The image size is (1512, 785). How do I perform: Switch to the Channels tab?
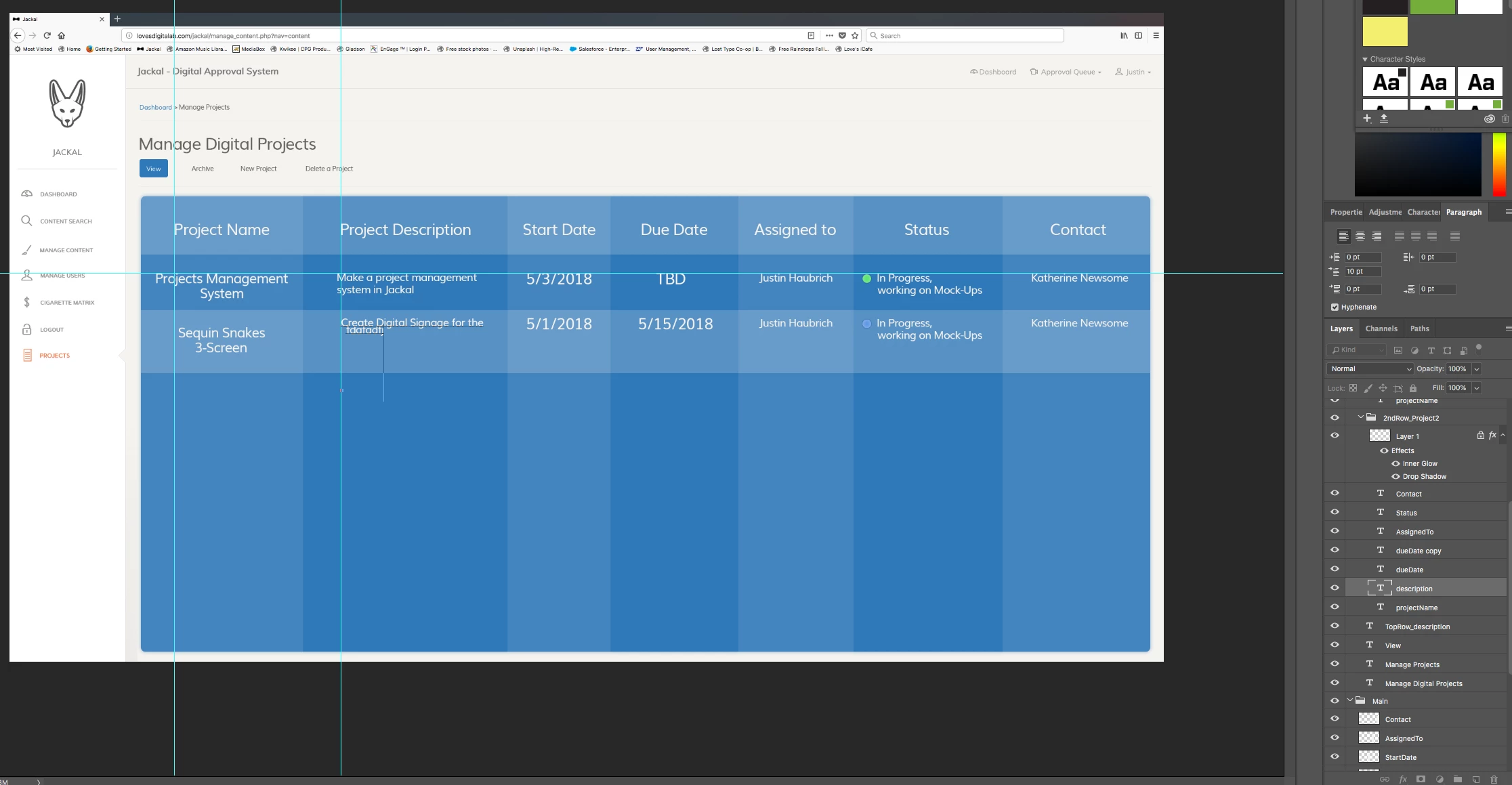tap(1381, 328)
